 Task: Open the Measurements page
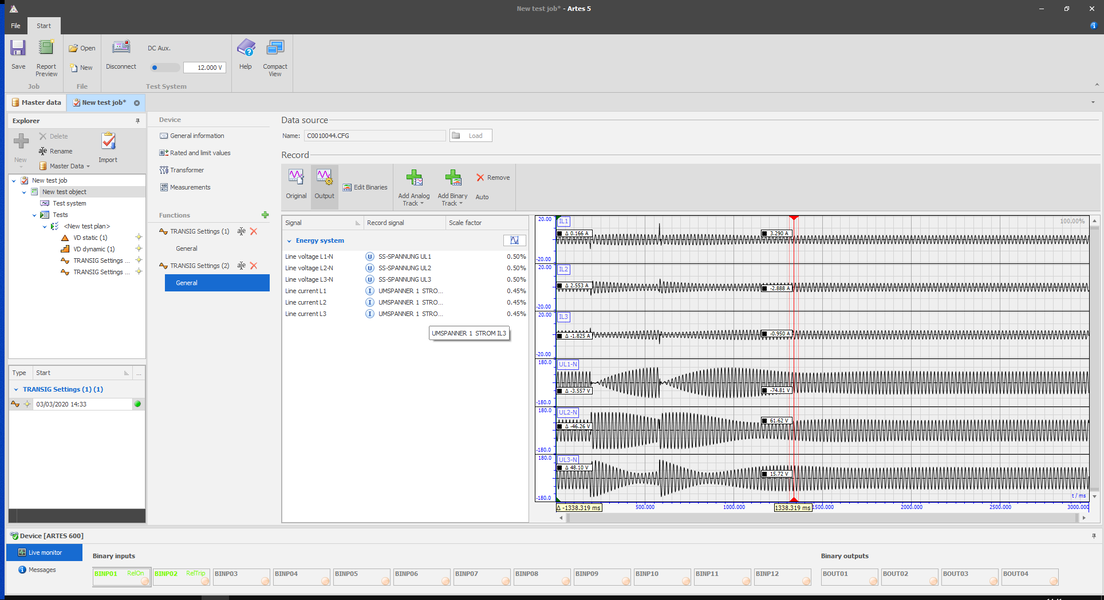[x=185, y=187]
